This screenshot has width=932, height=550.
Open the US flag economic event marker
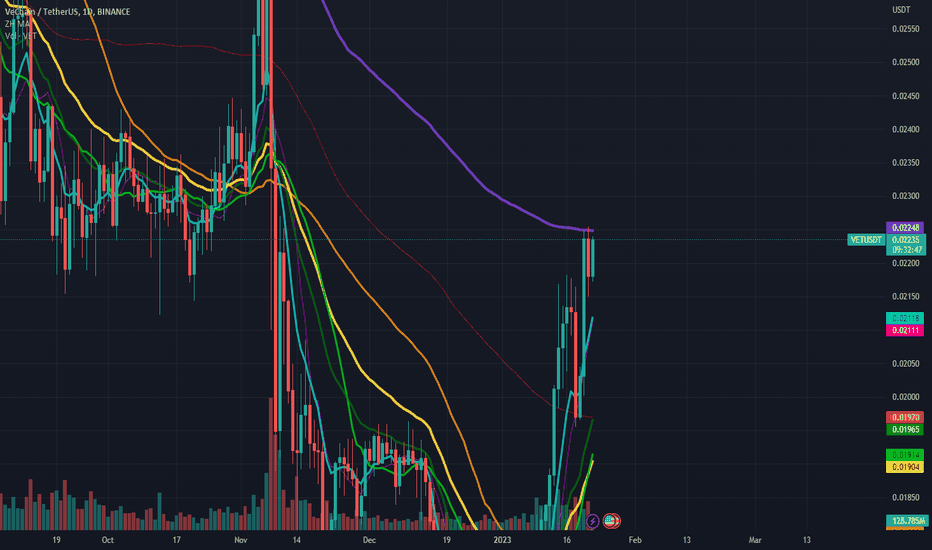[611, 521]
